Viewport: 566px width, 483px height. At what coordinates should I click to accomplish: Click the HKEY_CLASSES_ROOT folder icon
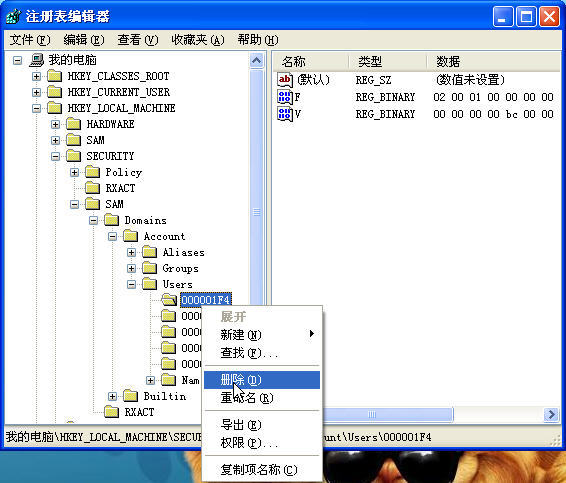[55, 76]
